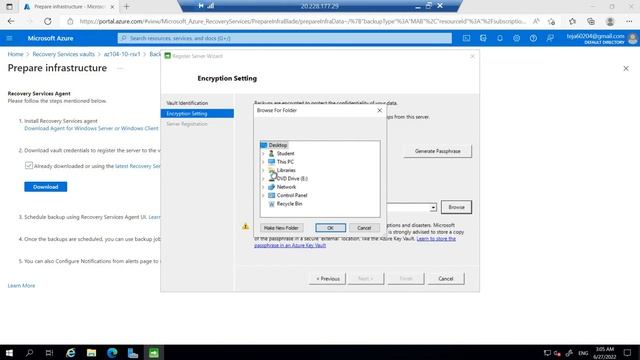Expand the Libraries tree node

263,170
